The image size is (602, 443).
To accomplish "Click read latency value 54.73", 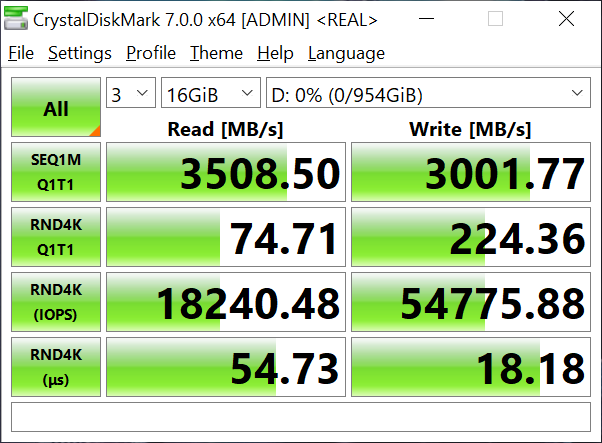I will 226,367.
